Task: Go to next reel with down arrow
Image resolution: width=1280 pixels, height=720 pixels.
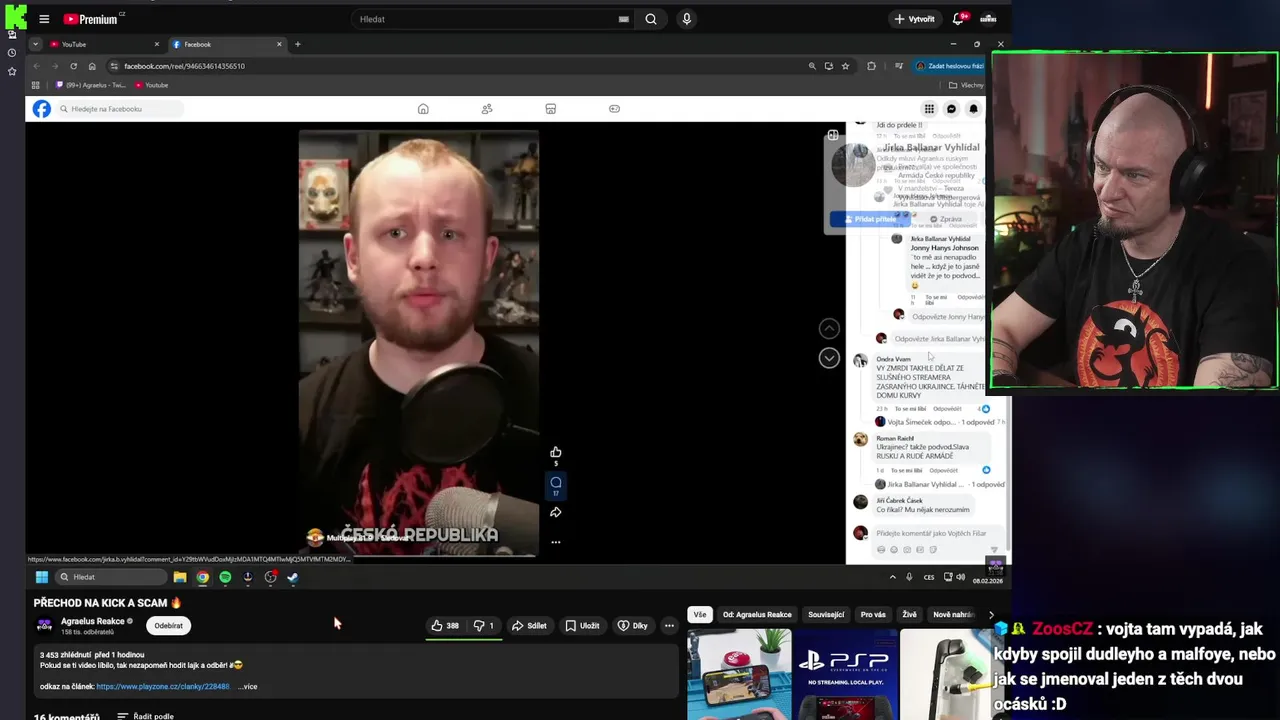Action: click(x=829, y=358)
